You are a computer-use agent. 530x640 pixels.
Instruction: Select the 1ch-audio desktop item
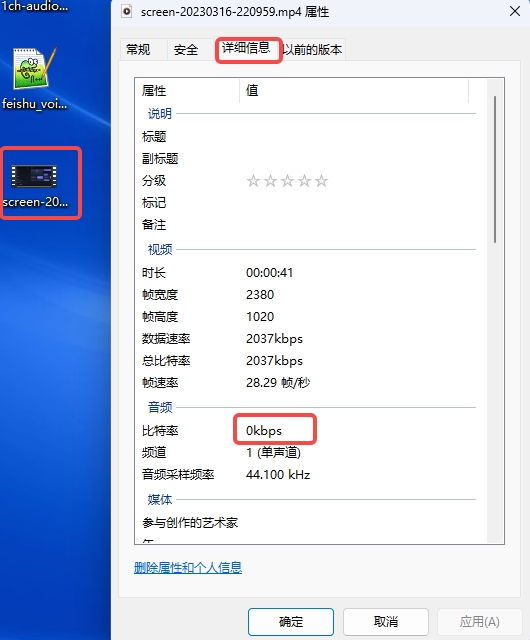(34, 6)
